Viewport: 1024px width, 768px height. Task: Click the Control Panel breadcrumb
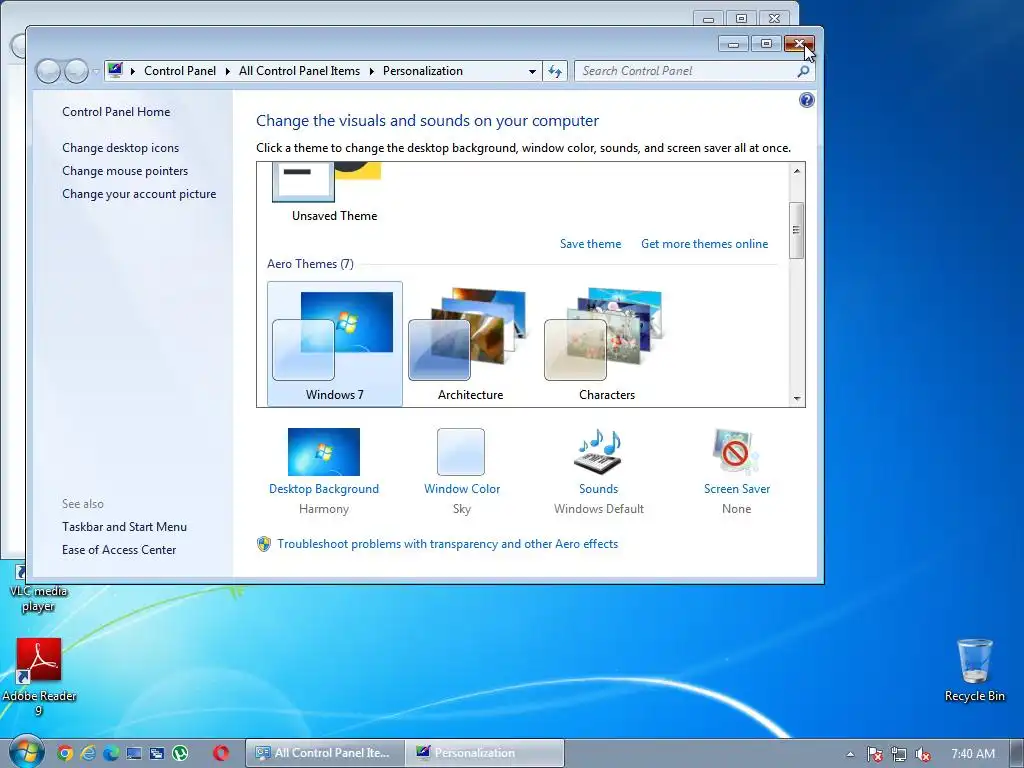point(180,71)
